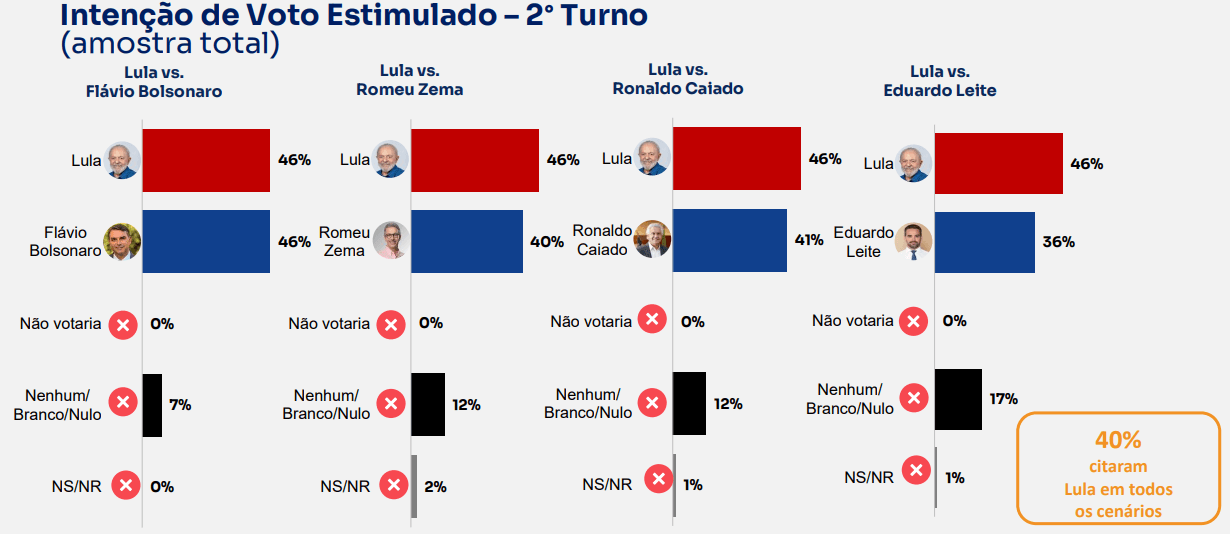Screen dimensions: 1230x534
Task: Click Lula's portrait in the Flávio Bolsonaro chart
Action: pyautogui.click(x=122, y=160)
